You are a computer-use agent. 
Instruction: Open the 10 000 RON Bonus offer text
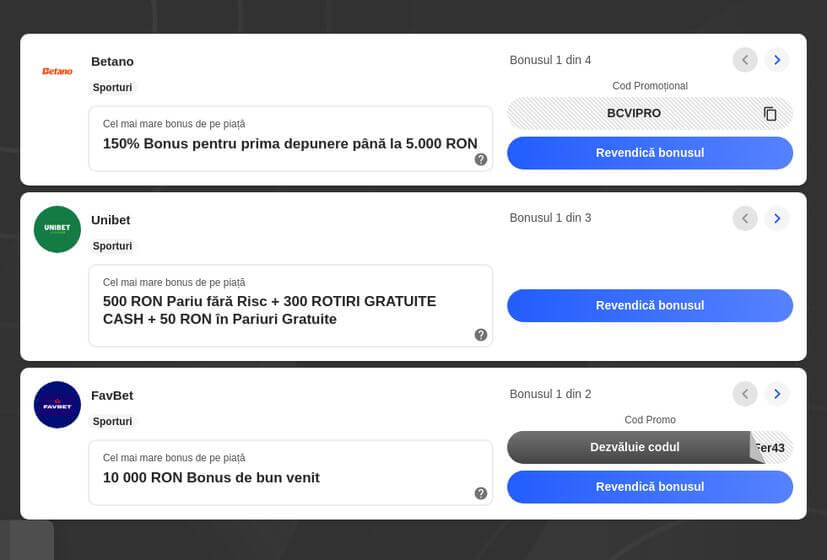click(x=211, y=478)
